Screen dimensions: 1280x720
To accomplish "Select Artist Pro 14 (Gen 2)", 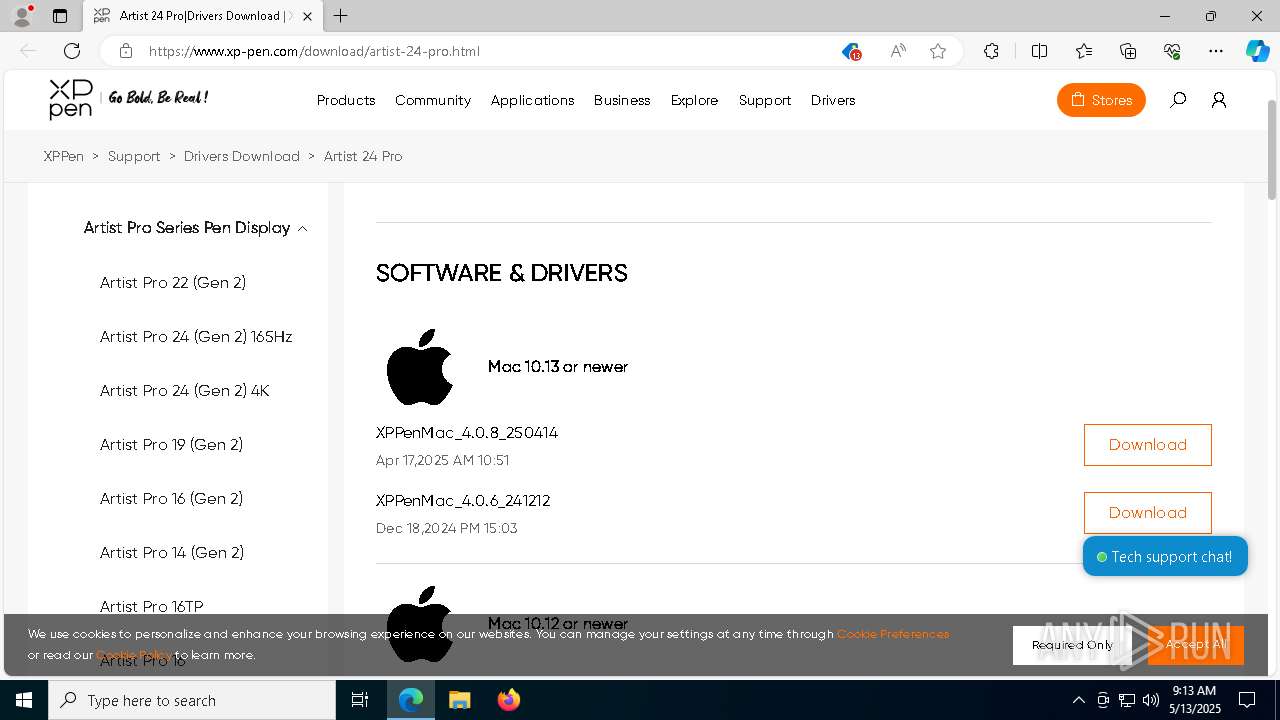I will pos(172,553).
